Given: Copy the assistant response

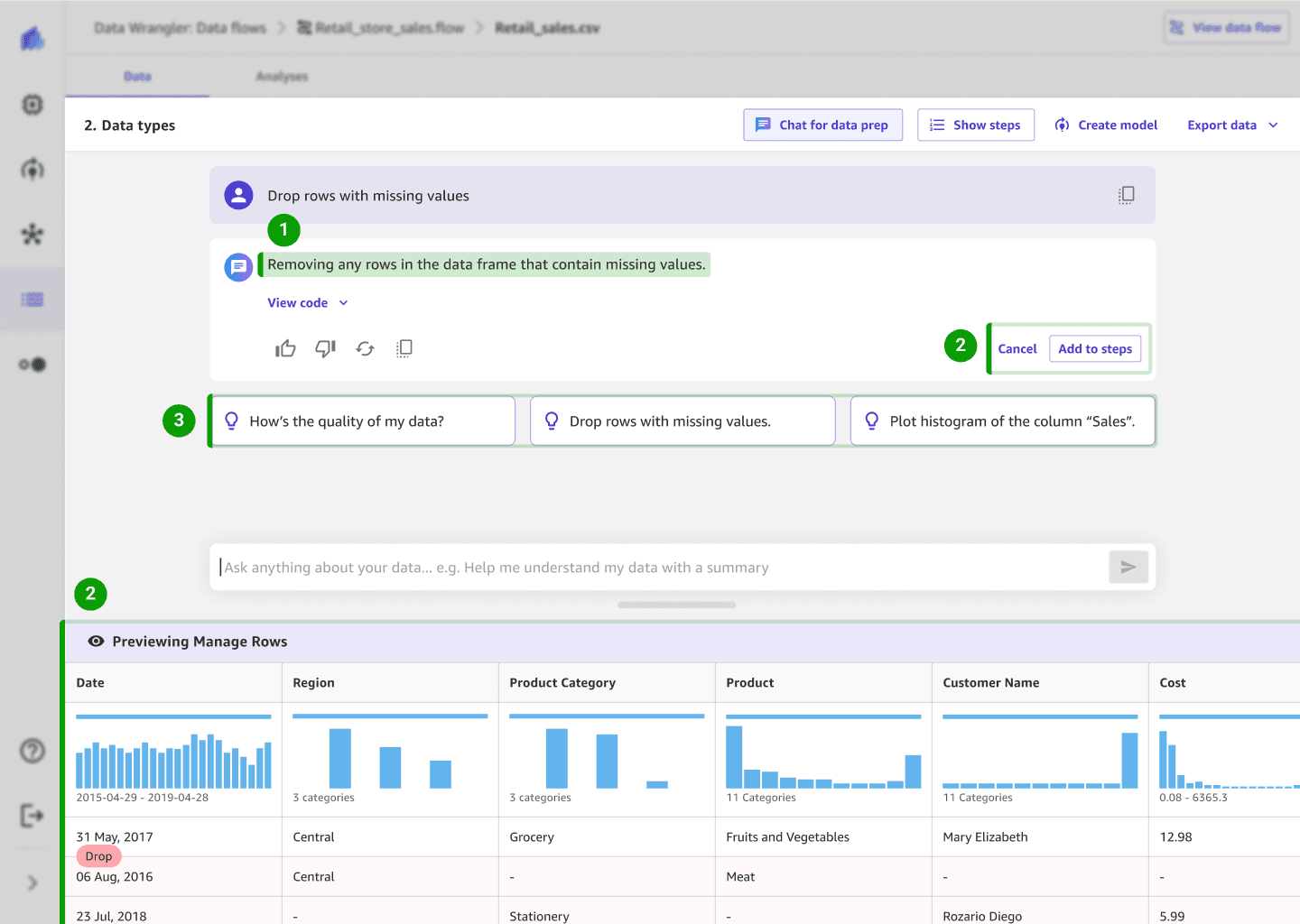Looking at the screenshot, I should tap(404, 348).
